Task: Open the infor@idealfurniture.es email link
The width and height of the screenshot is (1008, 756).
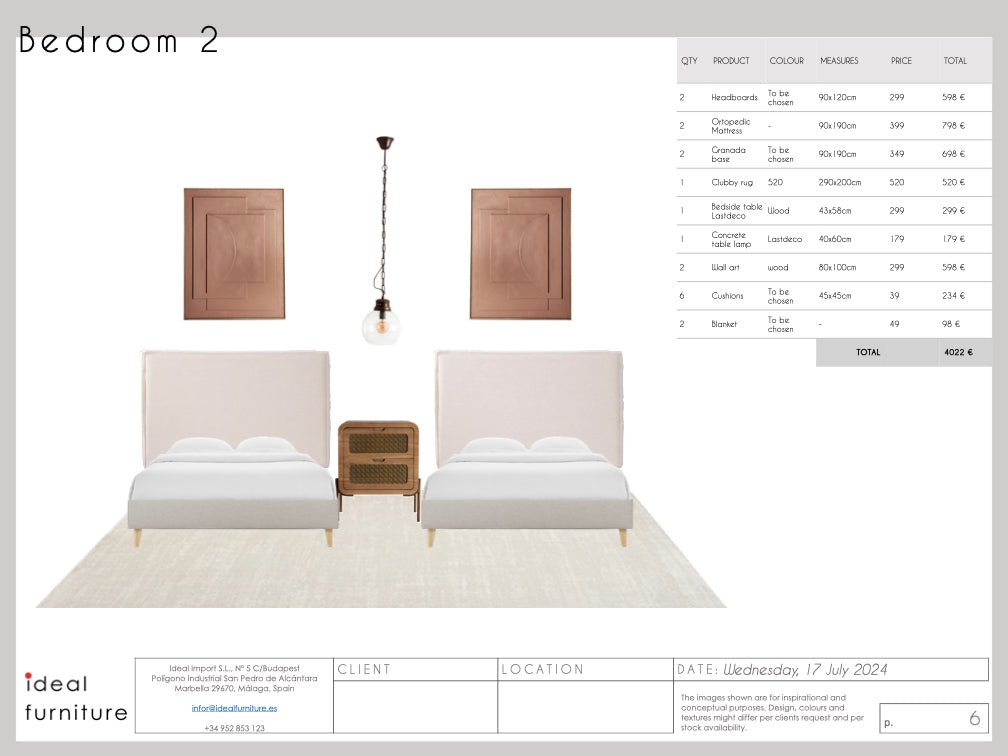Action: 234,708
